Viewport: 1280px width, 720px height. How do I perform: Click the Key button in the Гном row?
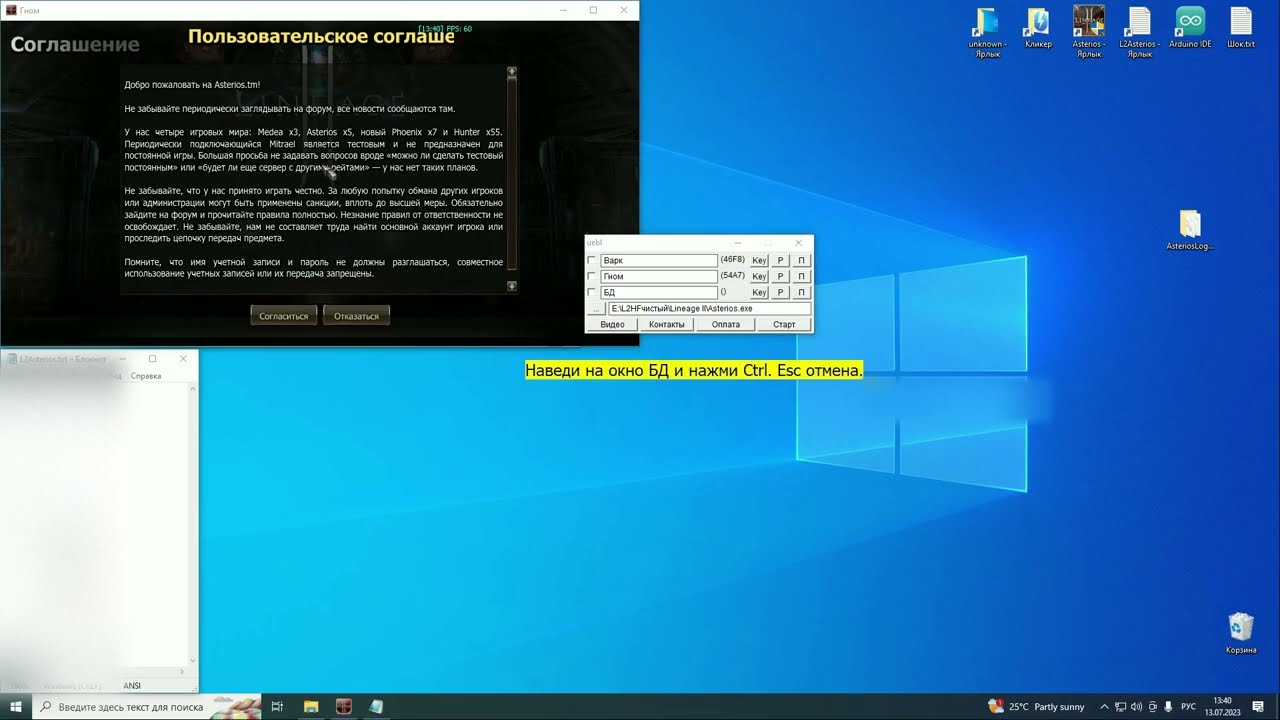(x=759, y=276)
